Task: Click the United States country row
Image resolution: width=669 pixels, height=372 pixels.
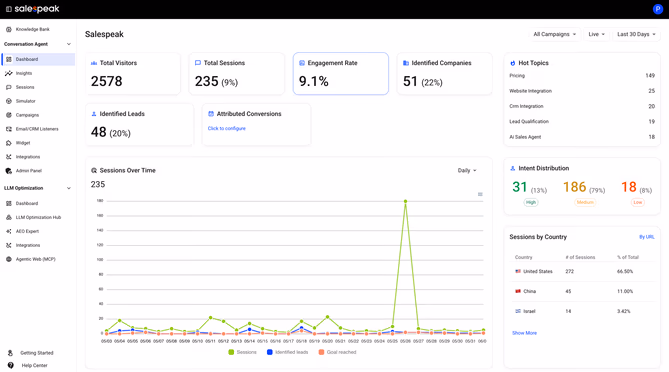Action: click(x=582, y=271)
